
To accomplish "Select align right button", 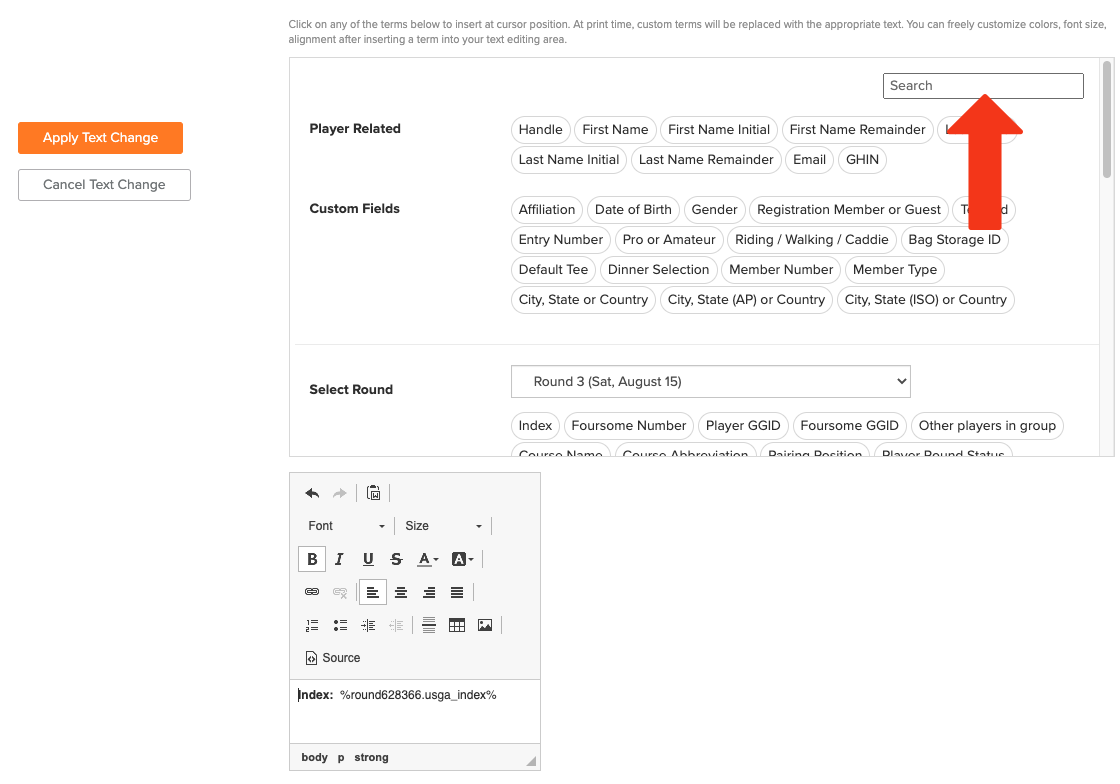I will click(429, 592).
